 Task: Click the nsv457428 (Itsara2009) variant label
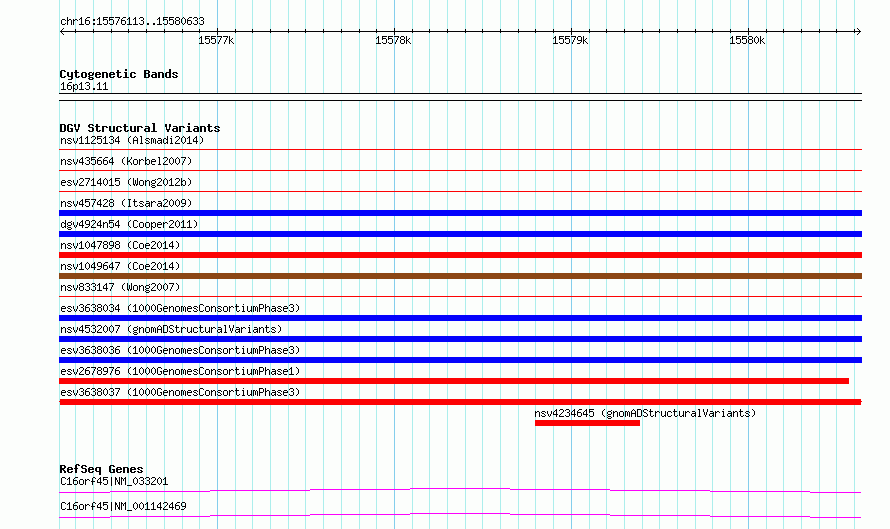126,203
